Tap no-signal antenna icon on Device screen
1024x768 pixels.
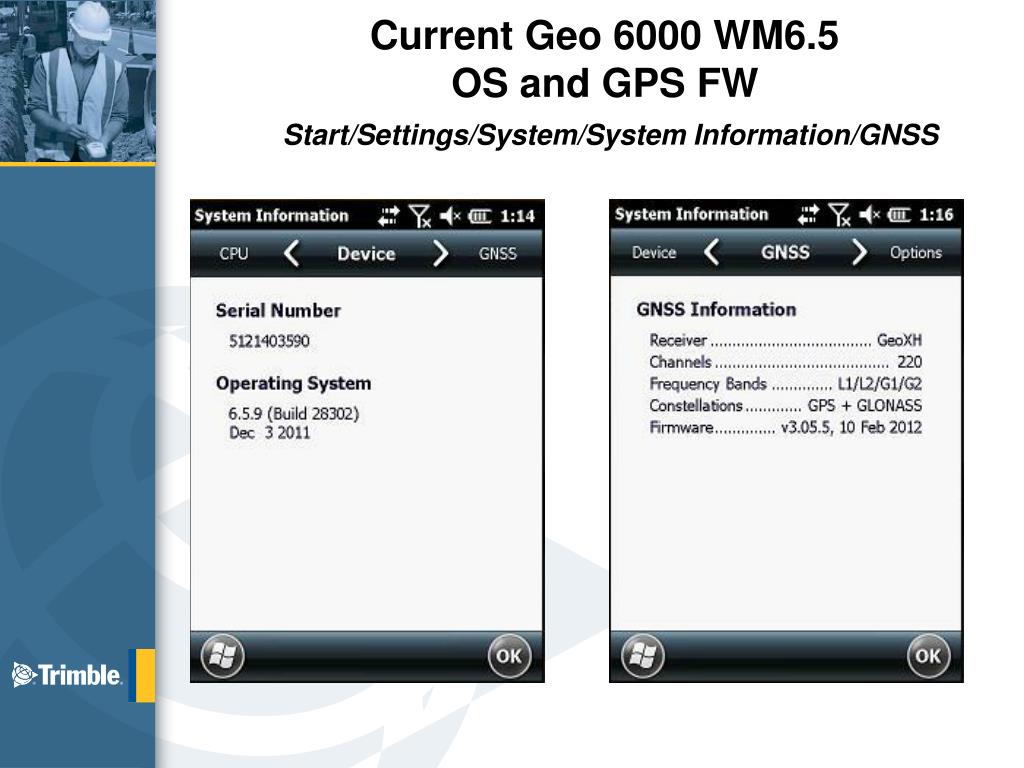[420, 216]
